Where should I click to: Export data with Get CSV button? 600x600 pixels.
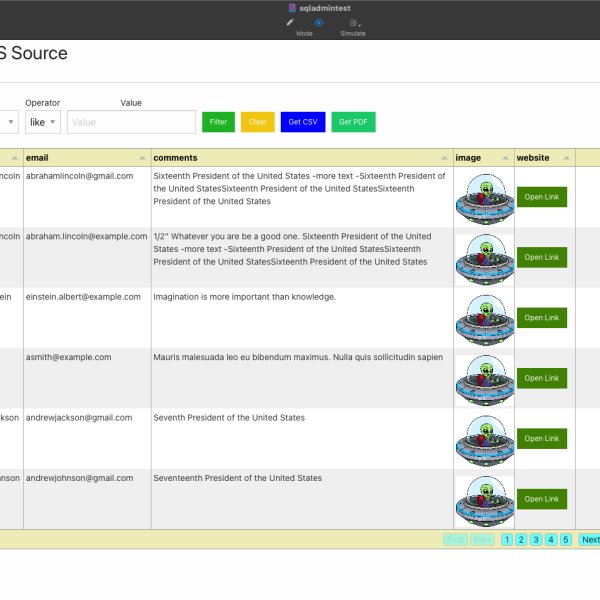tap(303, 122)
